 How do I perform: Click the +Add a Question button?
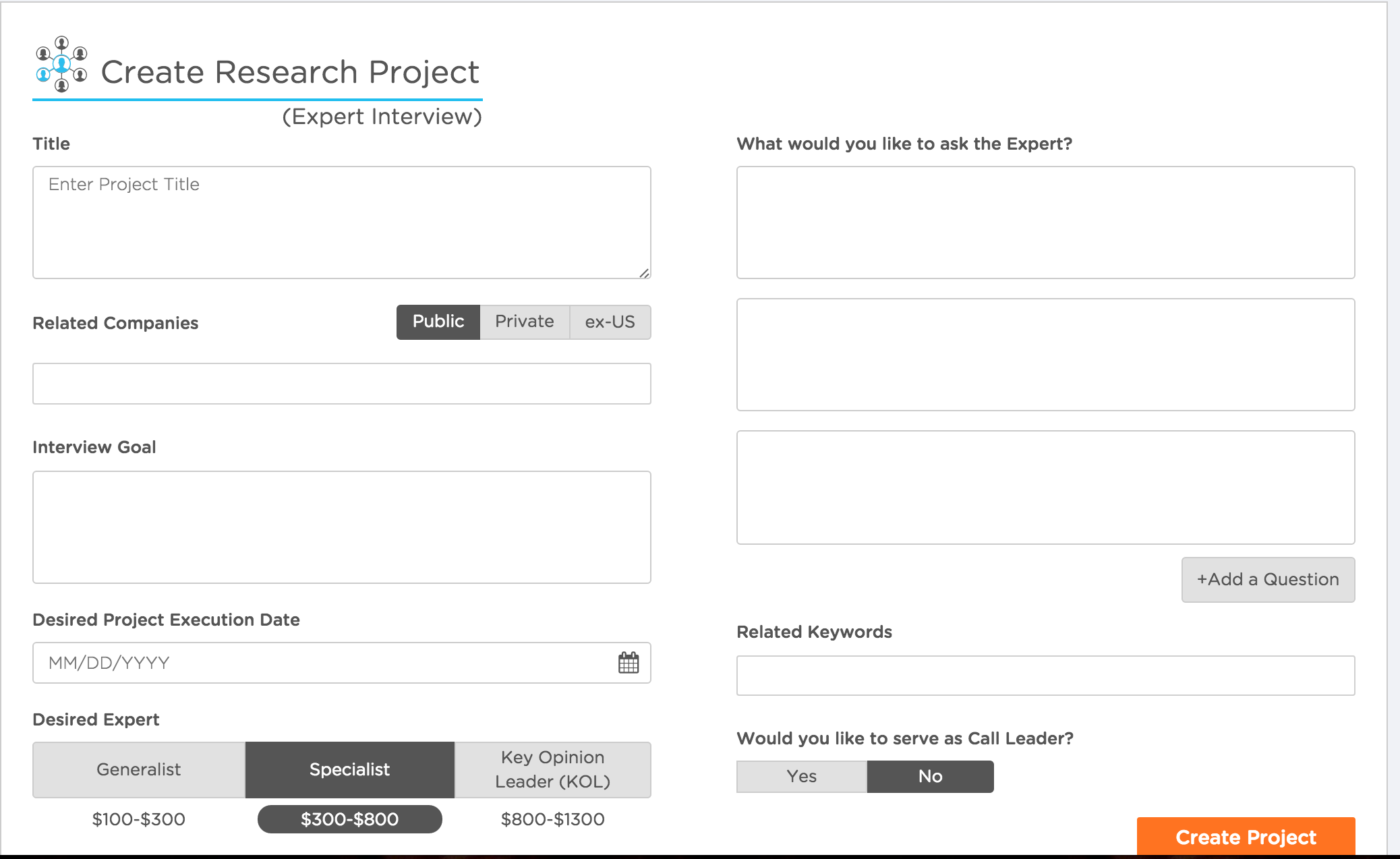pos(1267,579)
